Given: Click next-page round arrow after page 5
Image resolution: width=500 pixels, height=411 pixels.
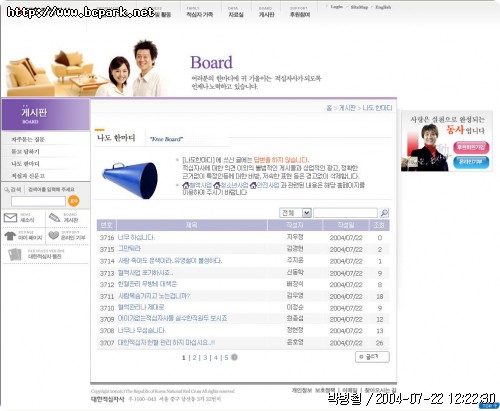Looking at the screenshot, I should pyautogui.click(x=234, y=357).
